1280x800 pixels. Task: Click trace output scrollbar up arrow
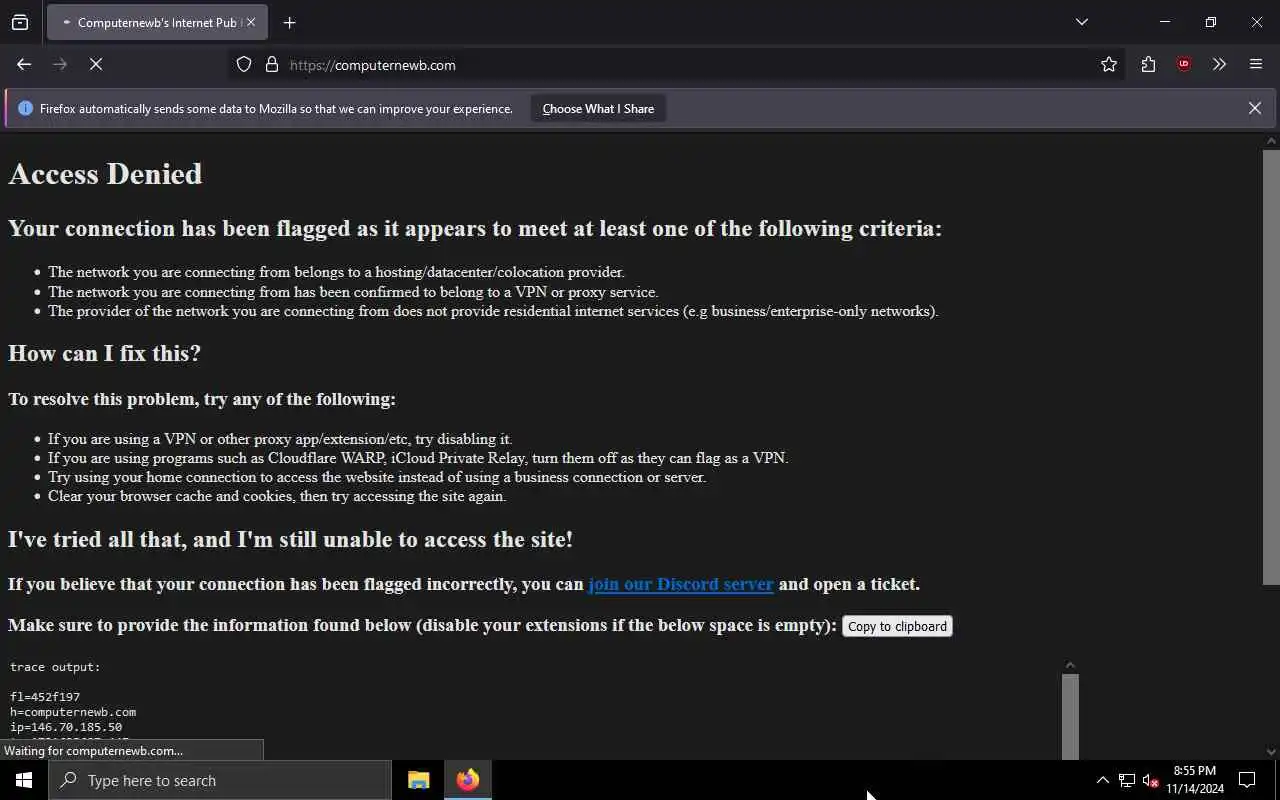[x=1070, y=665]
